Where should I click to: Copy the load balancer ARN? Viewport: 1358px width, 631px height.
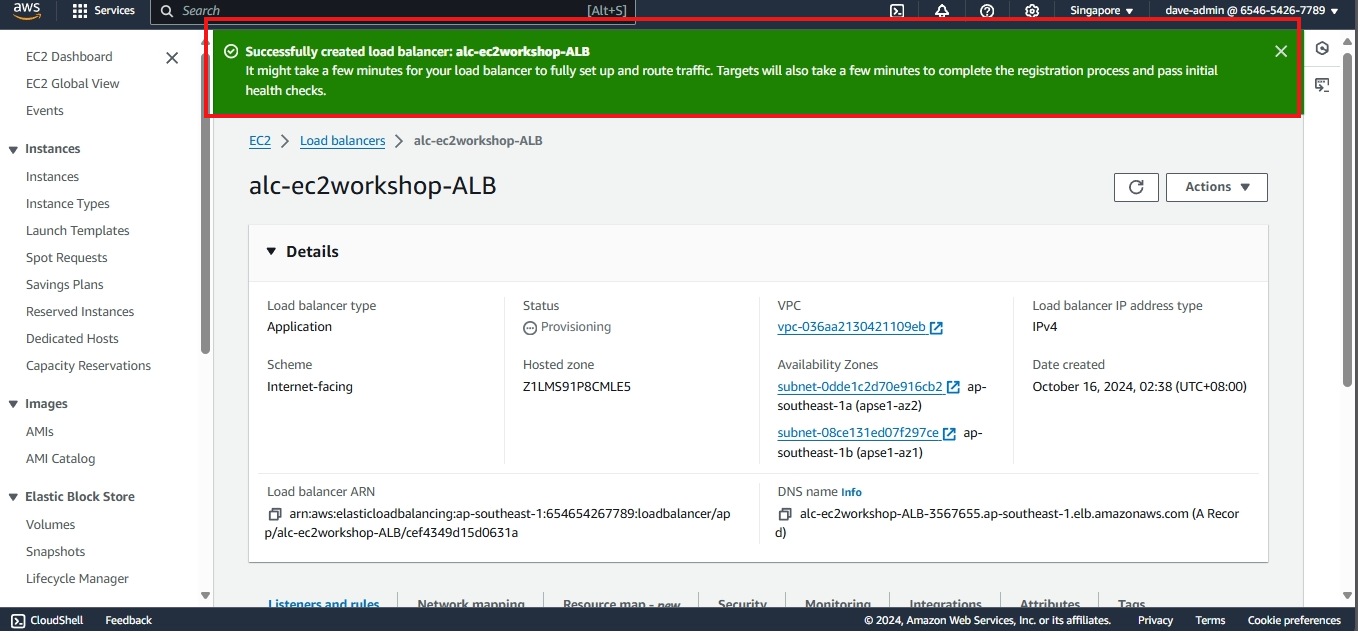pyautogui.click(x=275, y=514)
